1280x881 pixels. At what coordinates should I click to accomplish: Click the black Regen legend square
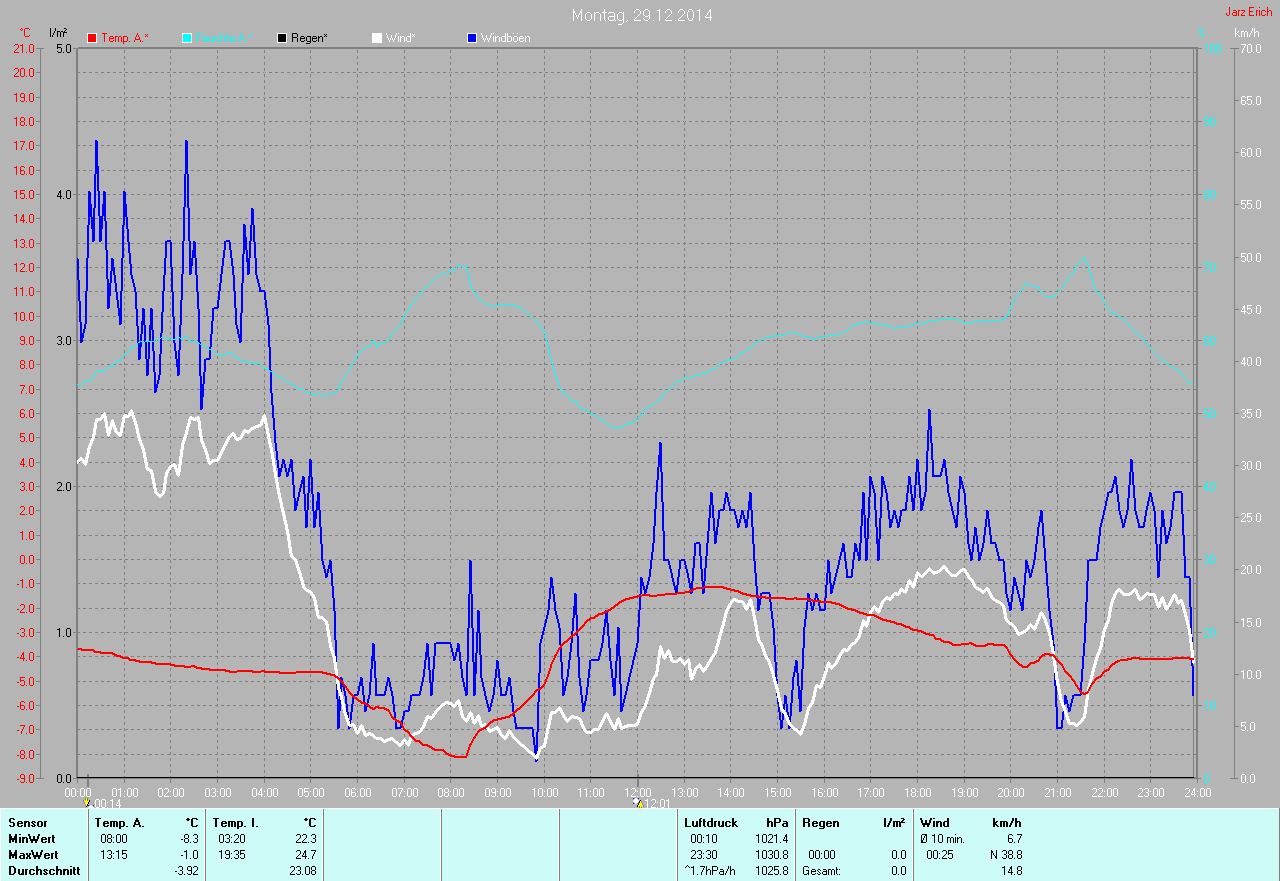click(x=282, y=38)
